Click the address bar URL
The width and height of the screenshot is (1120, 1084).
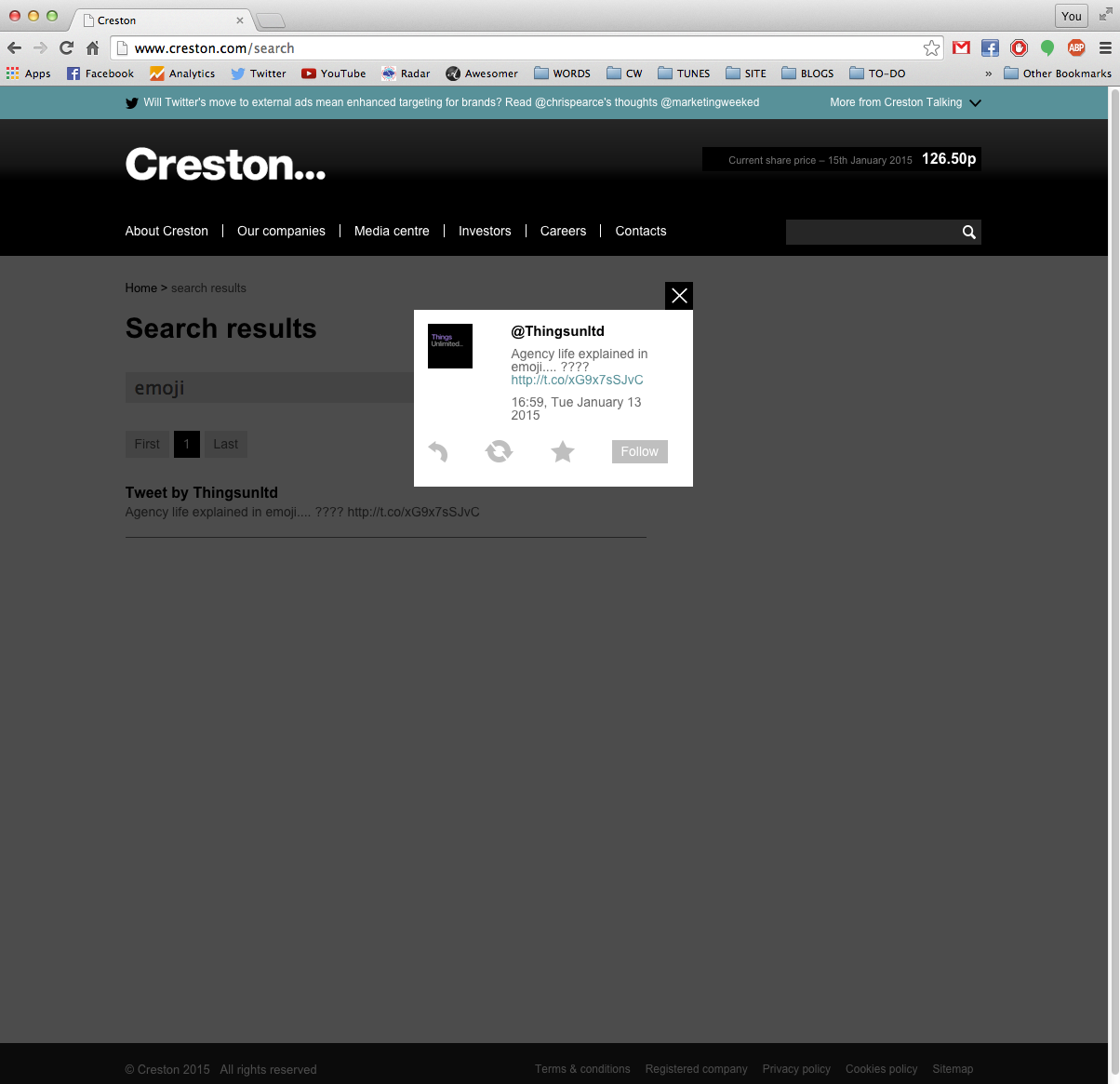(214, 48)
